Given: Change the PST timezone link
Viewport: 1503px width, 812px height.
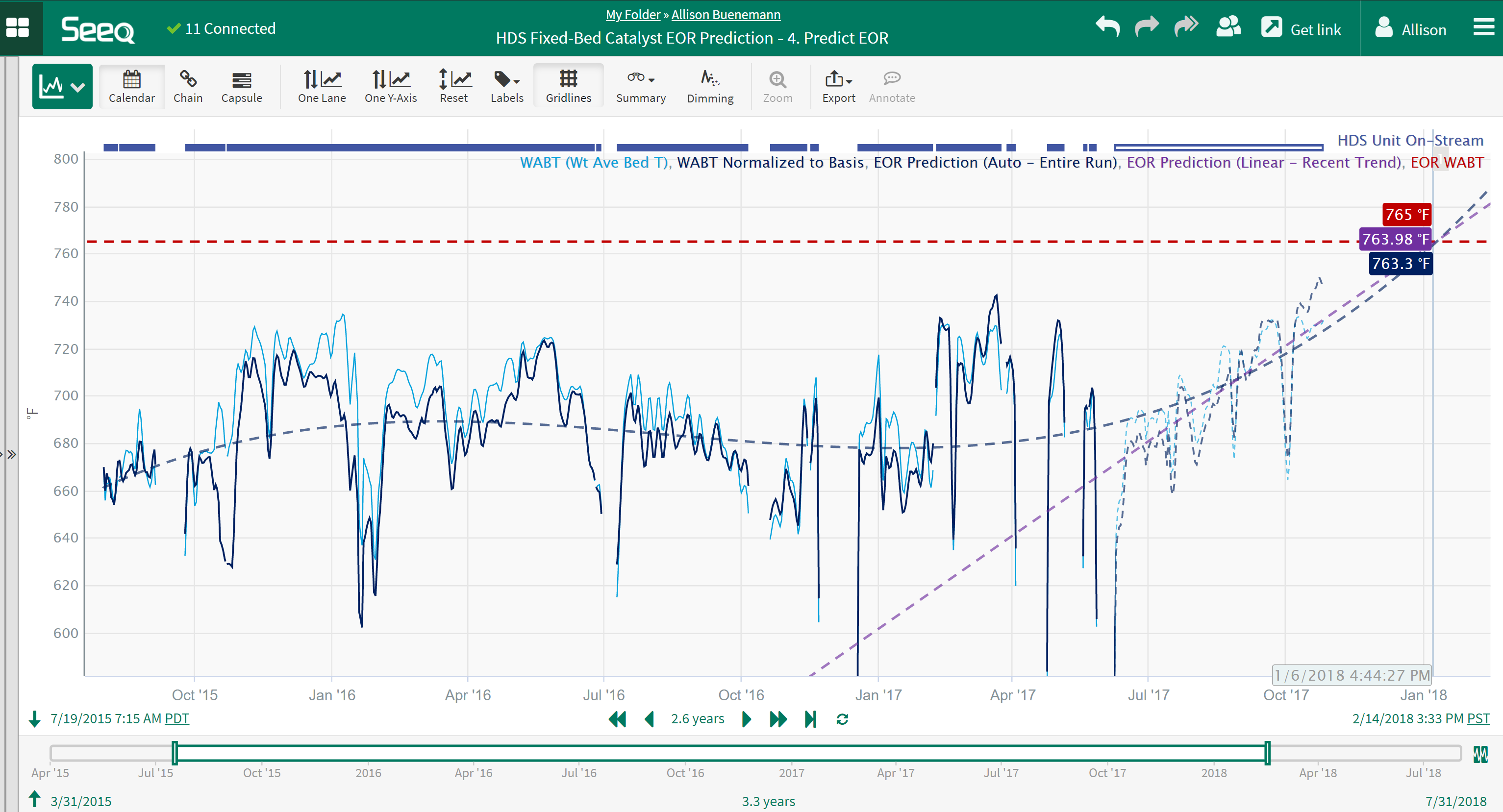Looking at the screenshot, I should 1478,719.
